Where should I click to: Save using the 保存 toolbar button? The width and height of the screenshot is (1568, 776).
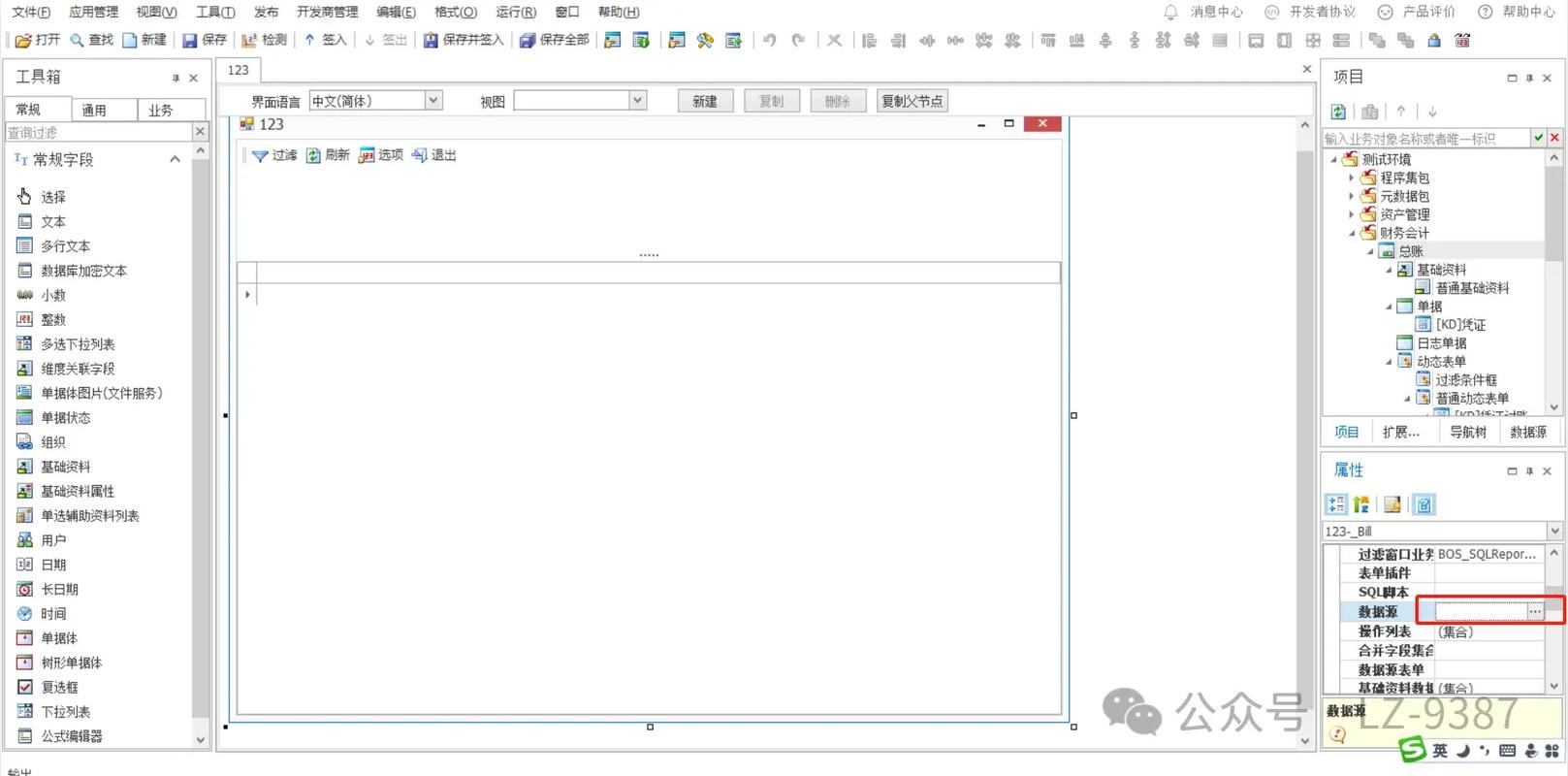pyautogui.click(x=204, y=40)
